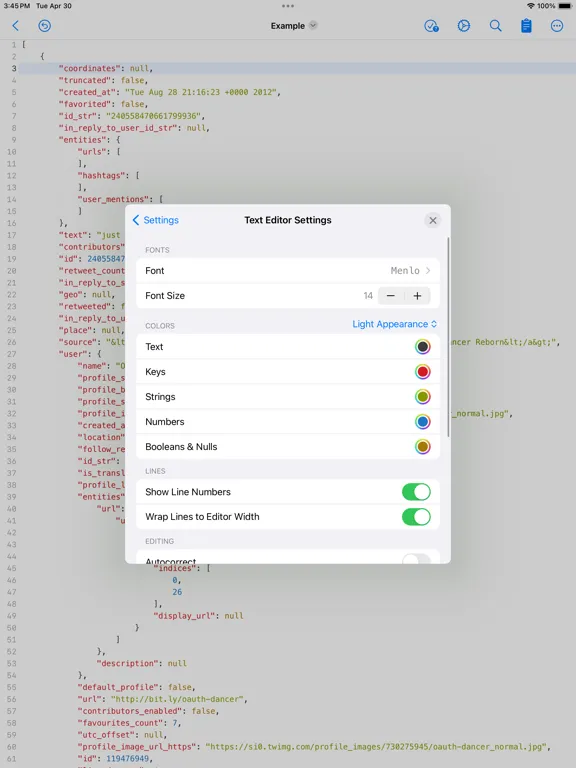
Task: Tap the back chevron in the top toolbar
Action: pyautogui.click(x=16, y=25)
